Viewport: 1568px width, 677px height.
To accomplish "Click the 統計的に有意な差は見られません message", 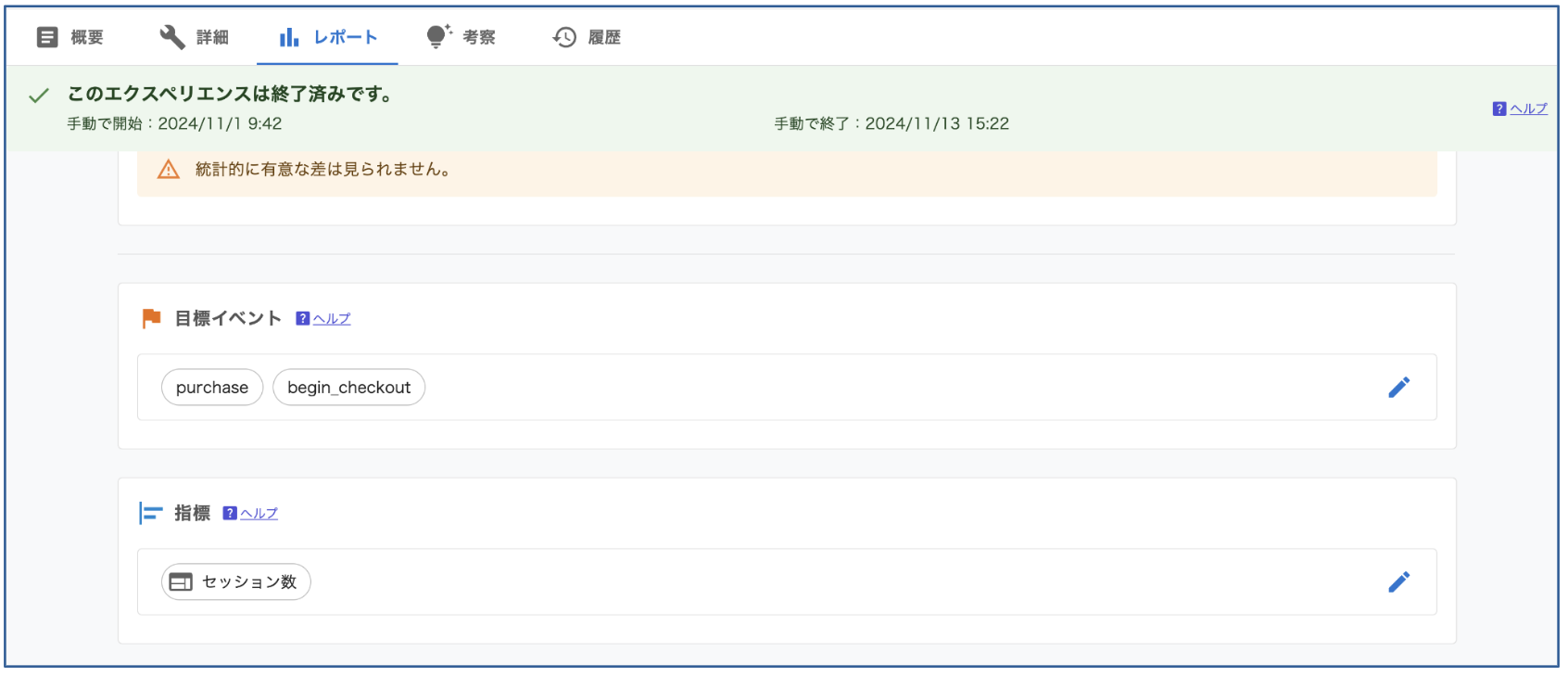I will (x=322, y=170).
